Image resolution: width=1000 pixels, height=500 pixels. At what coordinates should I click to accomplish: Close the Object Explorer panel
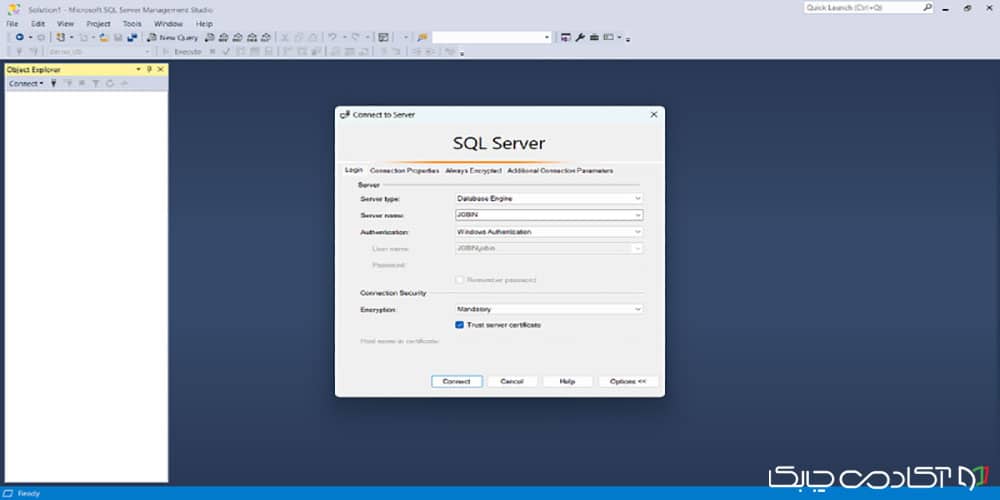(160, 69)
